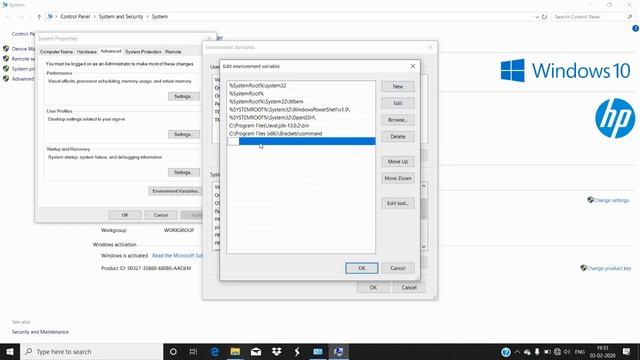The height and width of the screenshot is (360, 640).
Task: Click Change settings link in System window
Action: (611, 200)
